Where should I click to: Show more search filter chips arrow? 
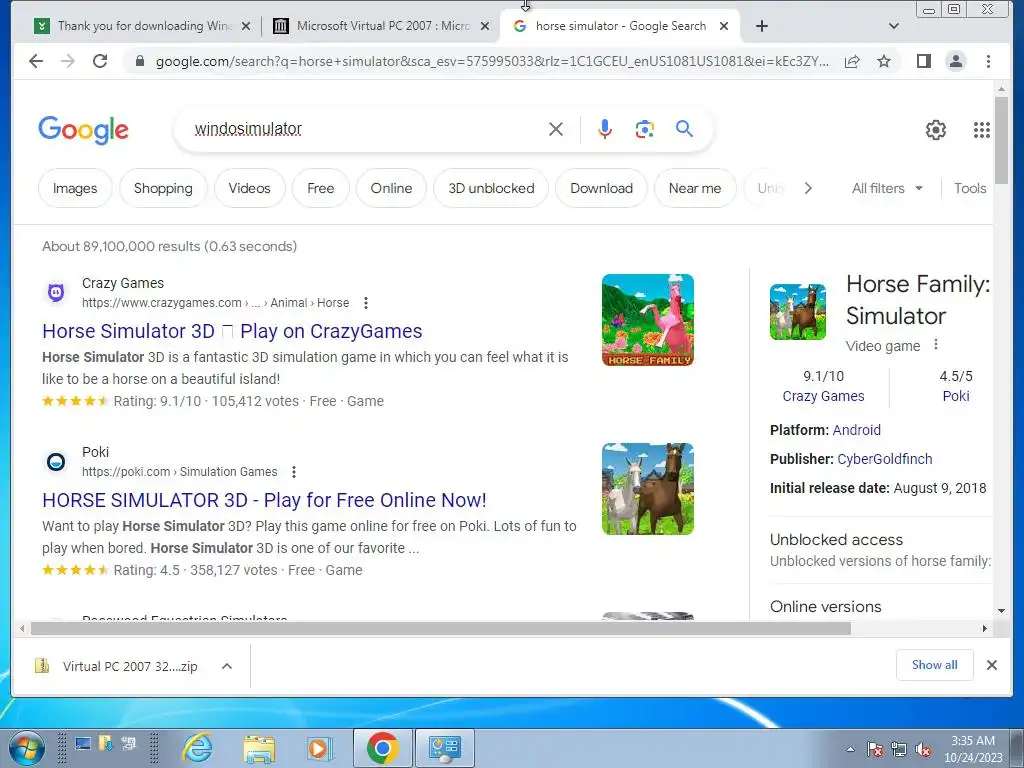808,188
